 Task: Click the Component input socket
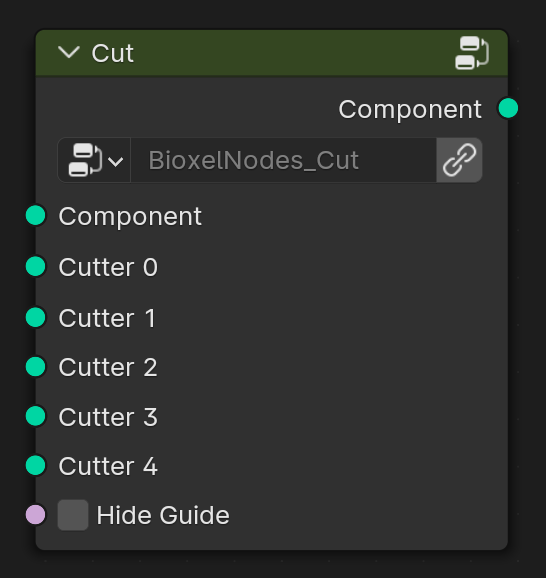pos(36,215)
